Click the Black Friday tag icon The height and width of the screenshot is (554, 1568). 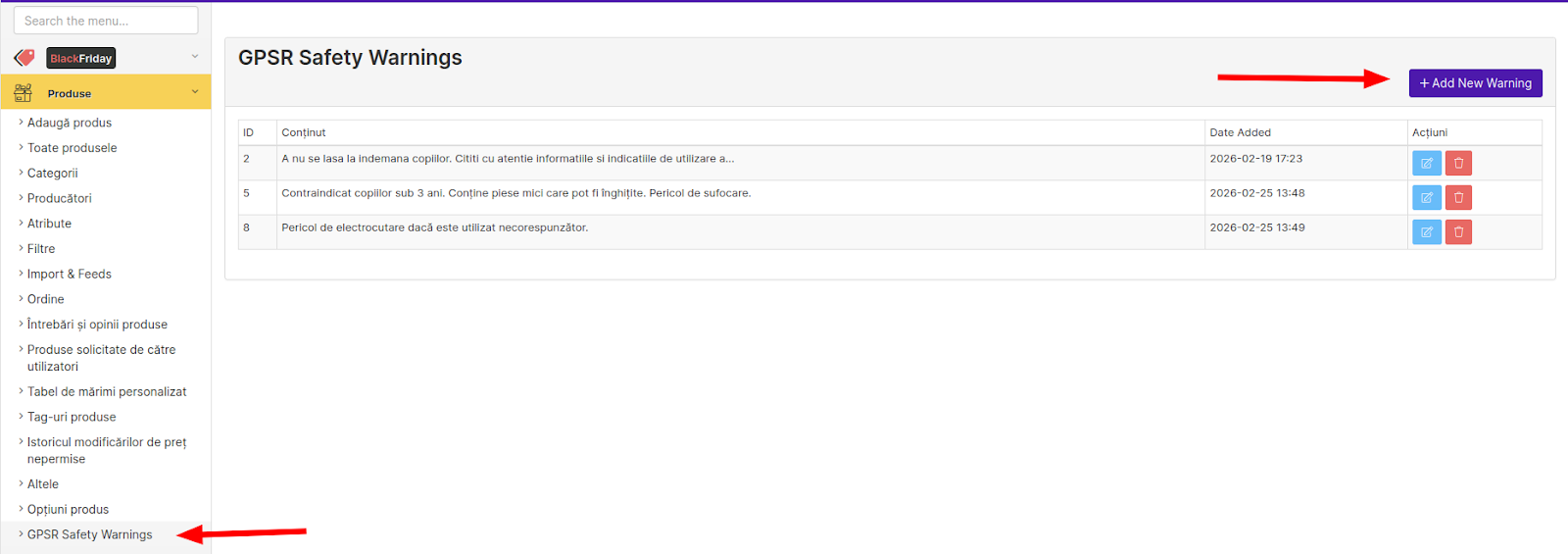coord(24,58)
